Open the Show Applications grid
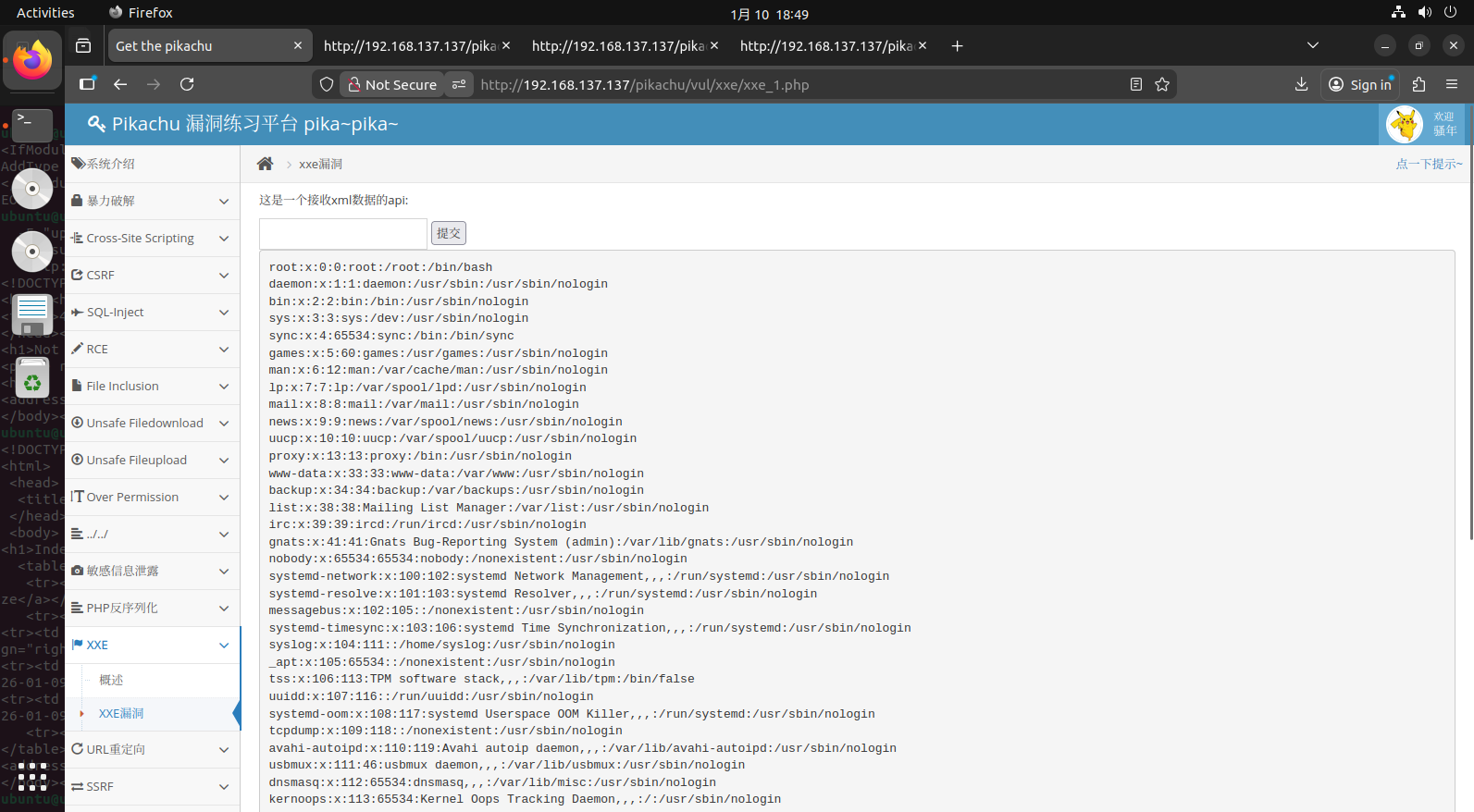 click(x=32, y=776)
